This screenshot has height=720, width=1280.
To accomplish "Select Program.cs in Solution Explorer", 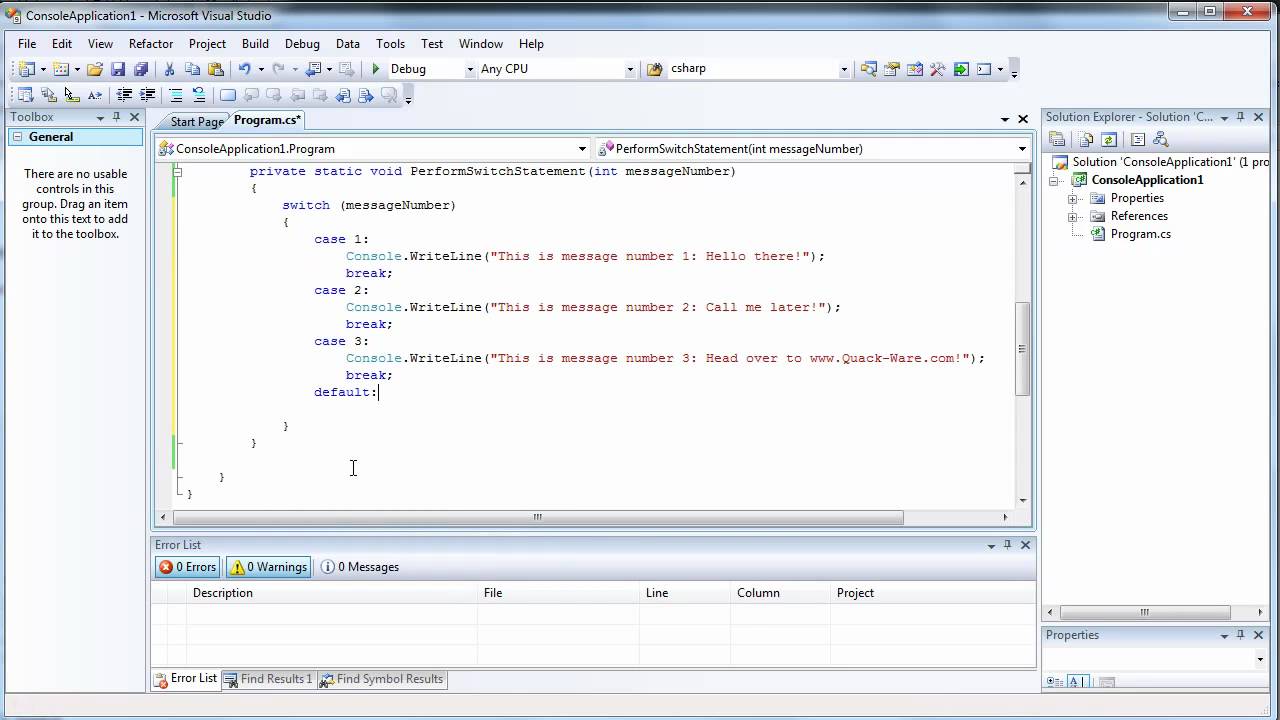I will 1140,234.
